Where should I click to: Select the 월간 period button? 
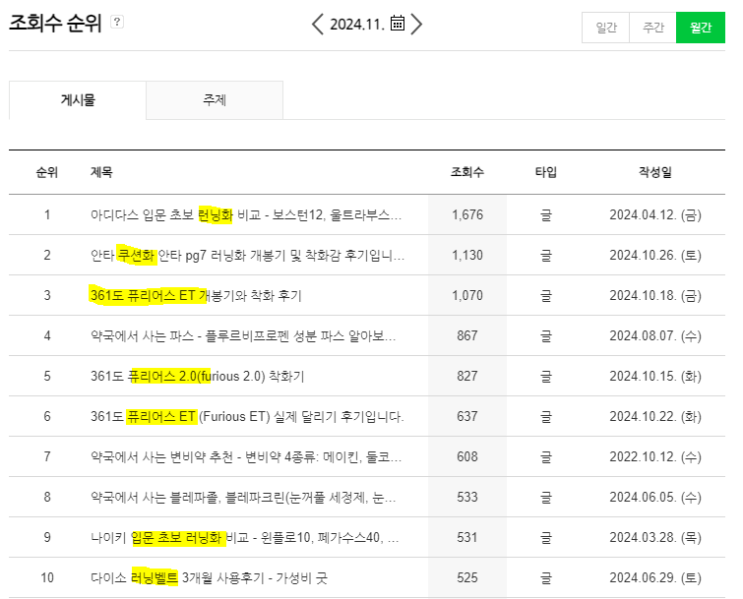[x=700, y=27]
